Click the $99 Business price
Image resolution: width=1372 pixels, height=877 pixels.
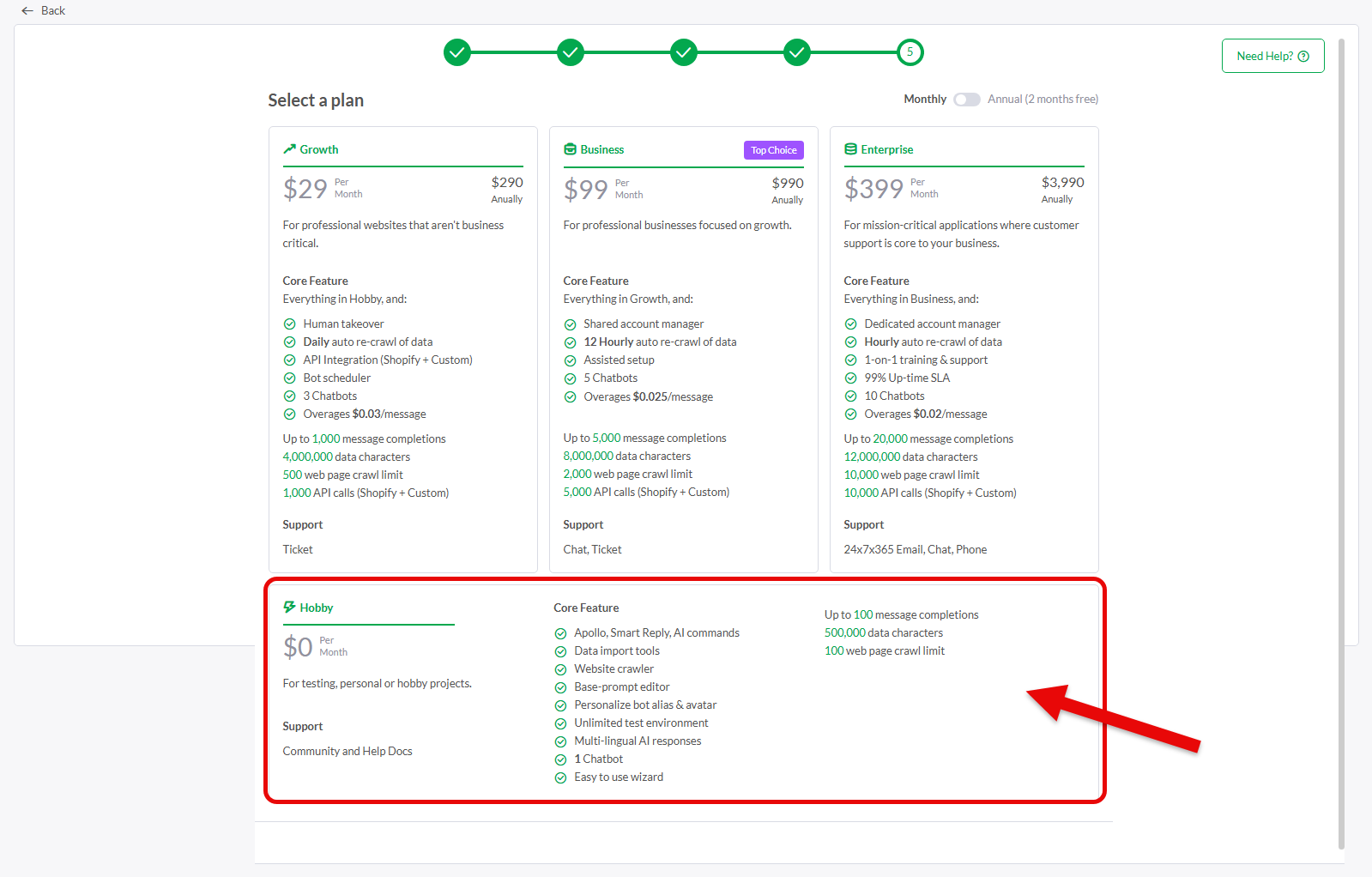[x=586, y=189]
